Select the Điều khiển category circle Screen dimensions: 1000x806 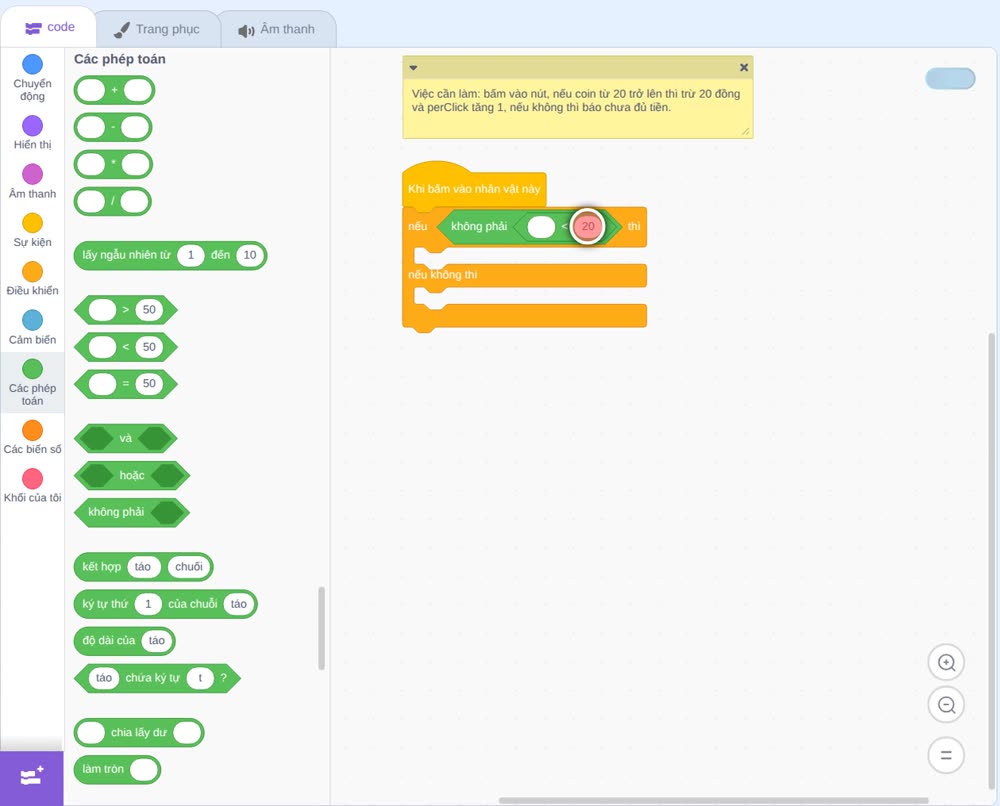tap(33, 272)
